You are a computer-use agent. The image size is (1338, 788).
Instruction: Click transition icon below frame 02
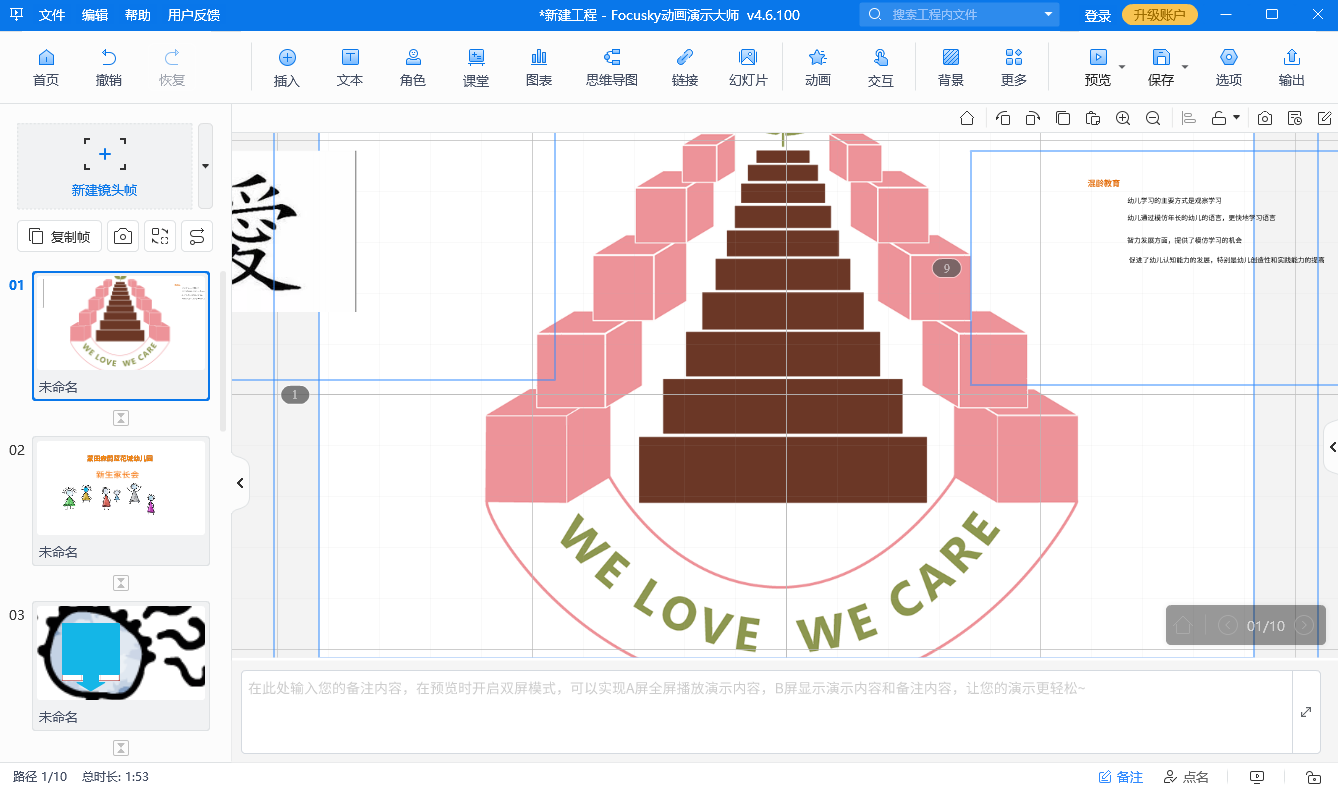(x=121, y=583)
